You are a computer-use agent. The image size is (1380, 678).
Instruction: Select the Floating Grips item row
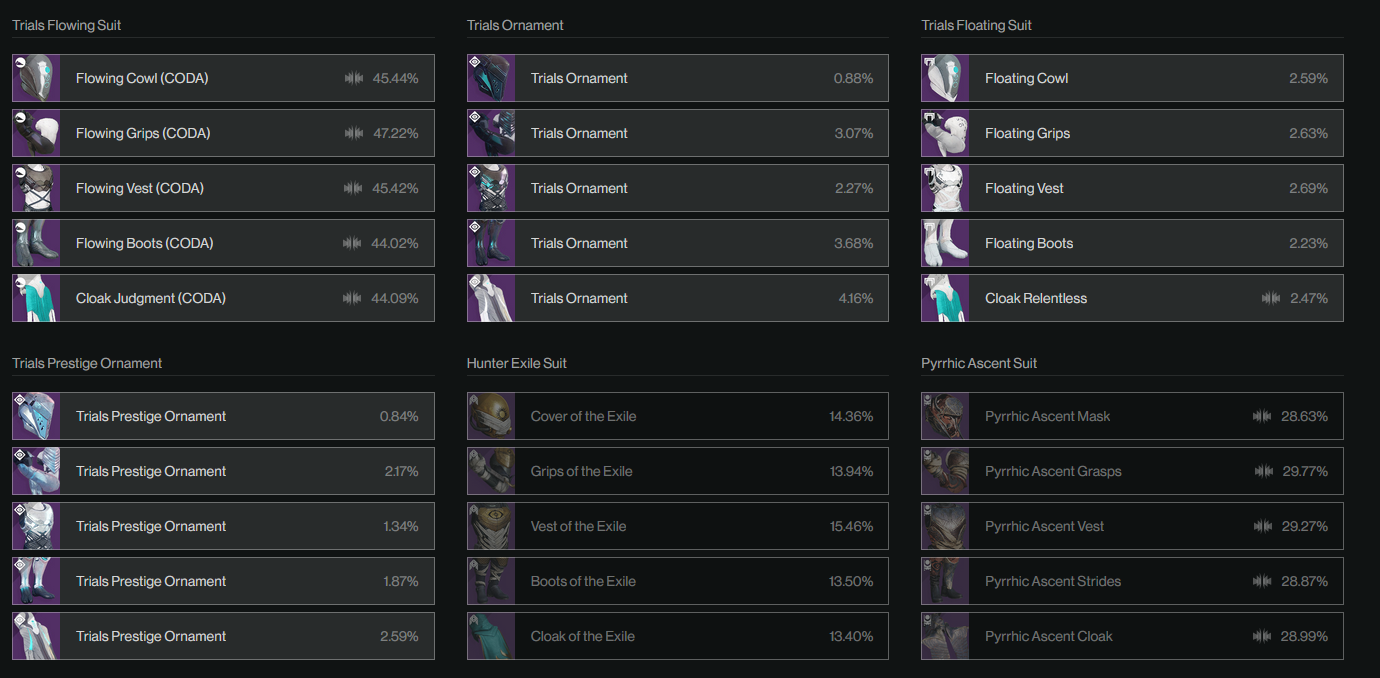(1132, 133)
